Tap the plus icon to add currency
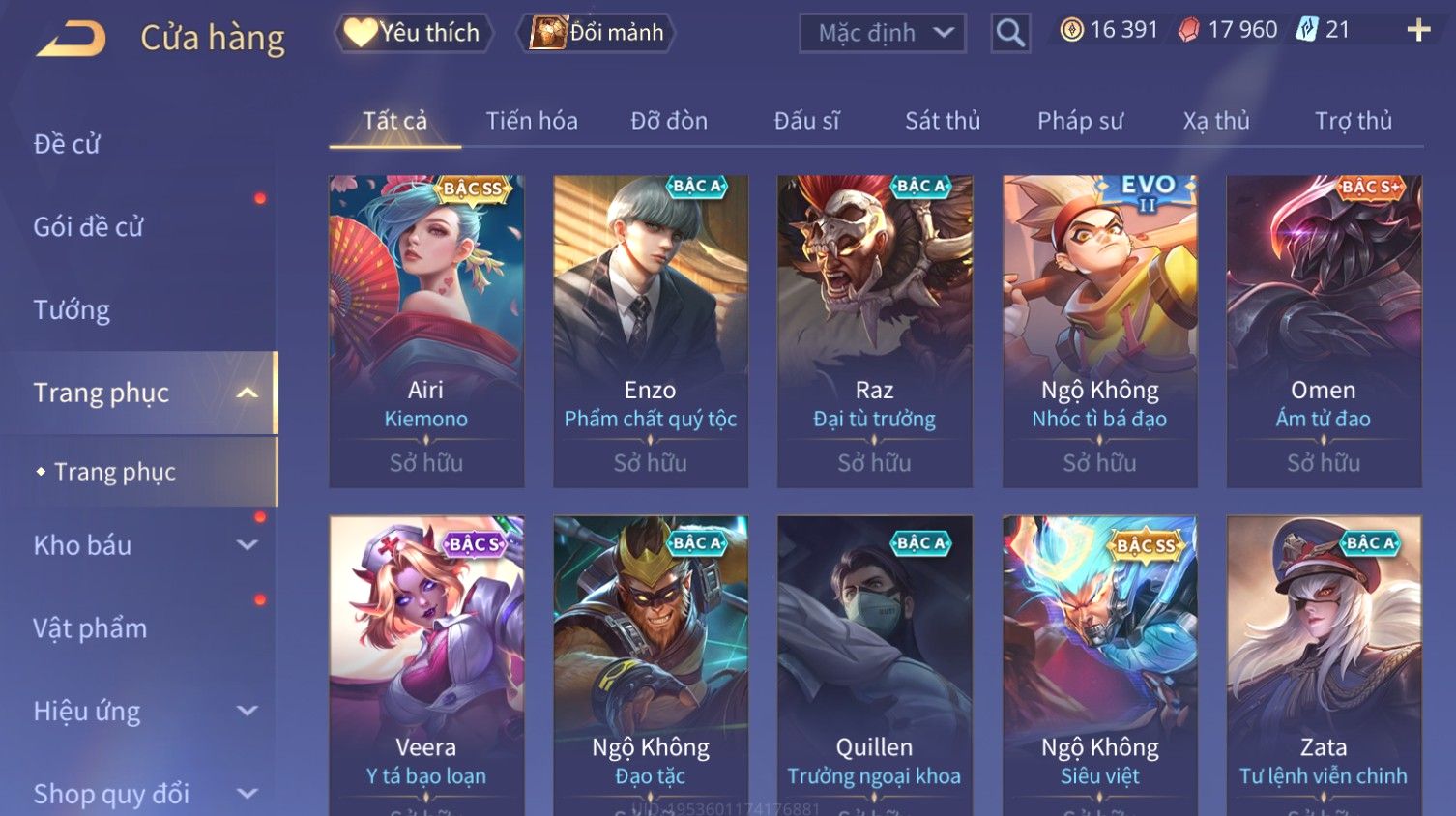The height and width of the screenshot is (816, 1456). (1418, 31)
